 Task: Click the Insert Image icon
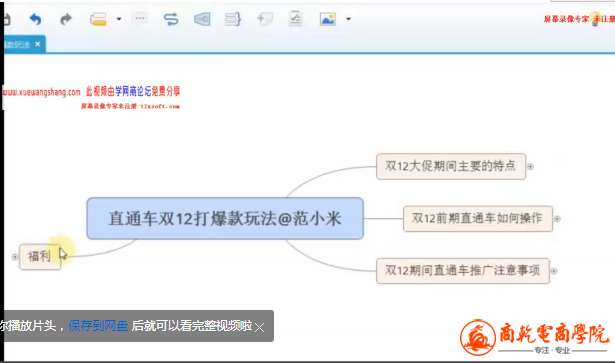tap(328, 19)
